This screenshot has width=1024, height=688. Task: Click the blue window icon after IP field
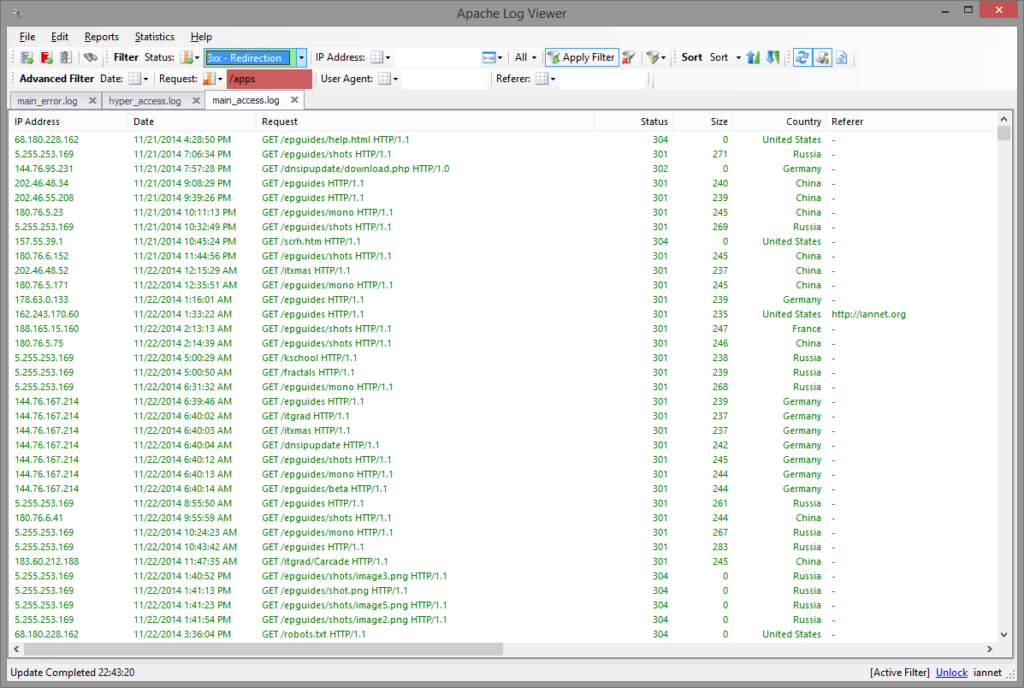(x=489, y=57)
